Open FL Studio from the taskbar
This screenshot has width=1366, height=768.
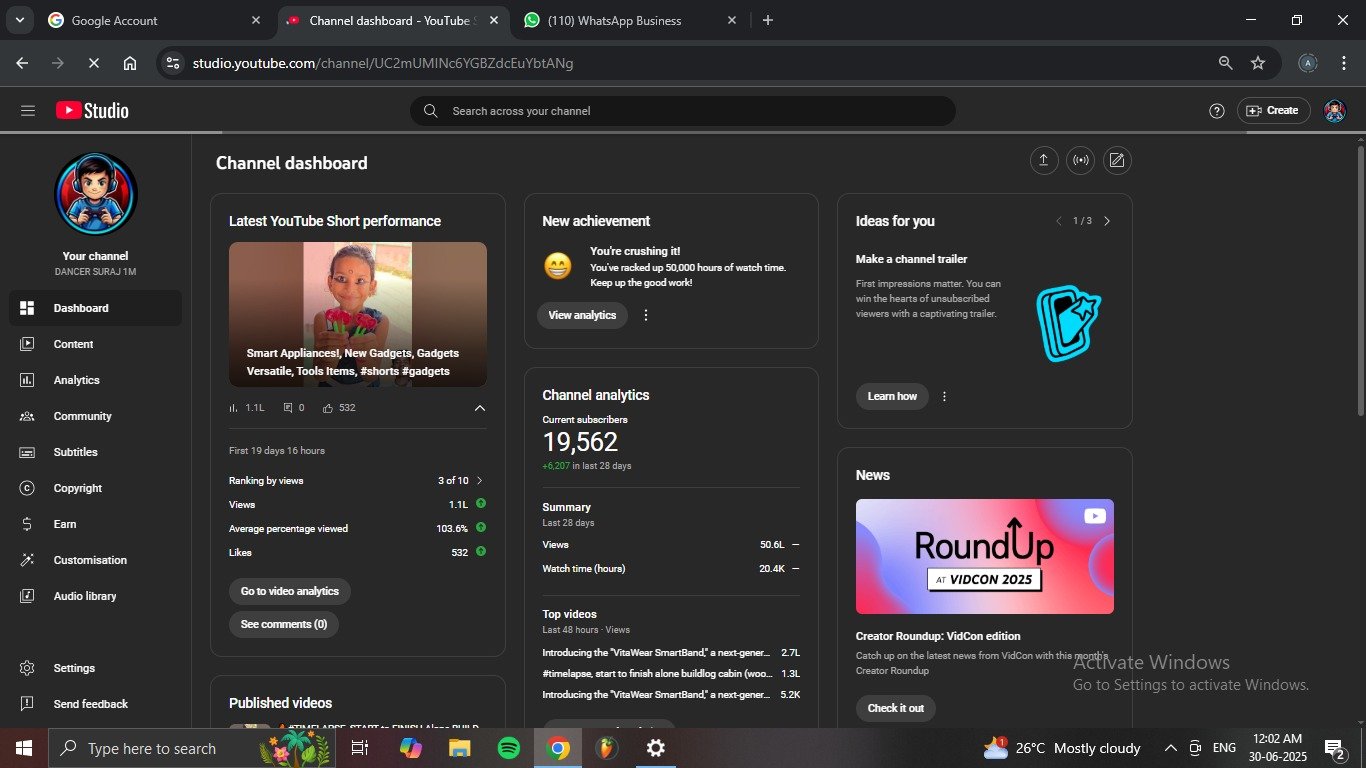[606, 748]
